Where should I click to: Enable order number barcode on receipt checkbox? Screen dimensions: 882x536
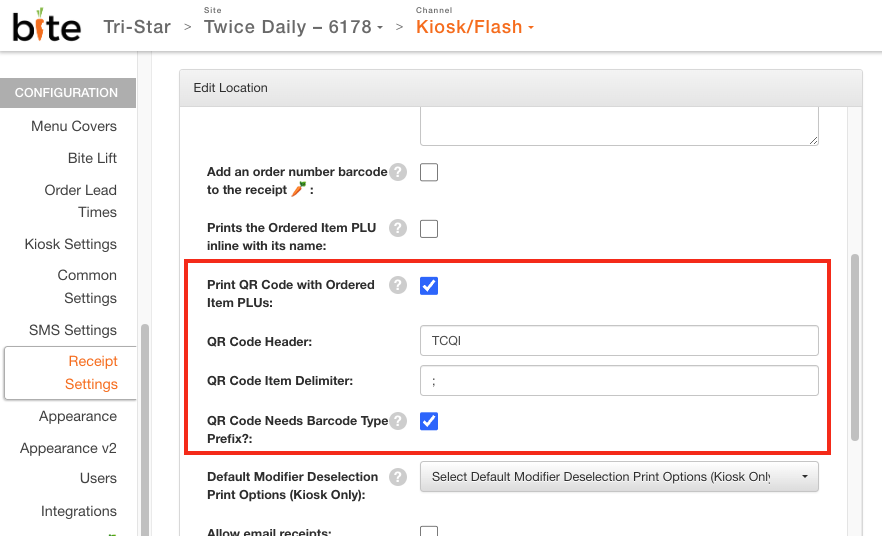click(x=429, y=172)
